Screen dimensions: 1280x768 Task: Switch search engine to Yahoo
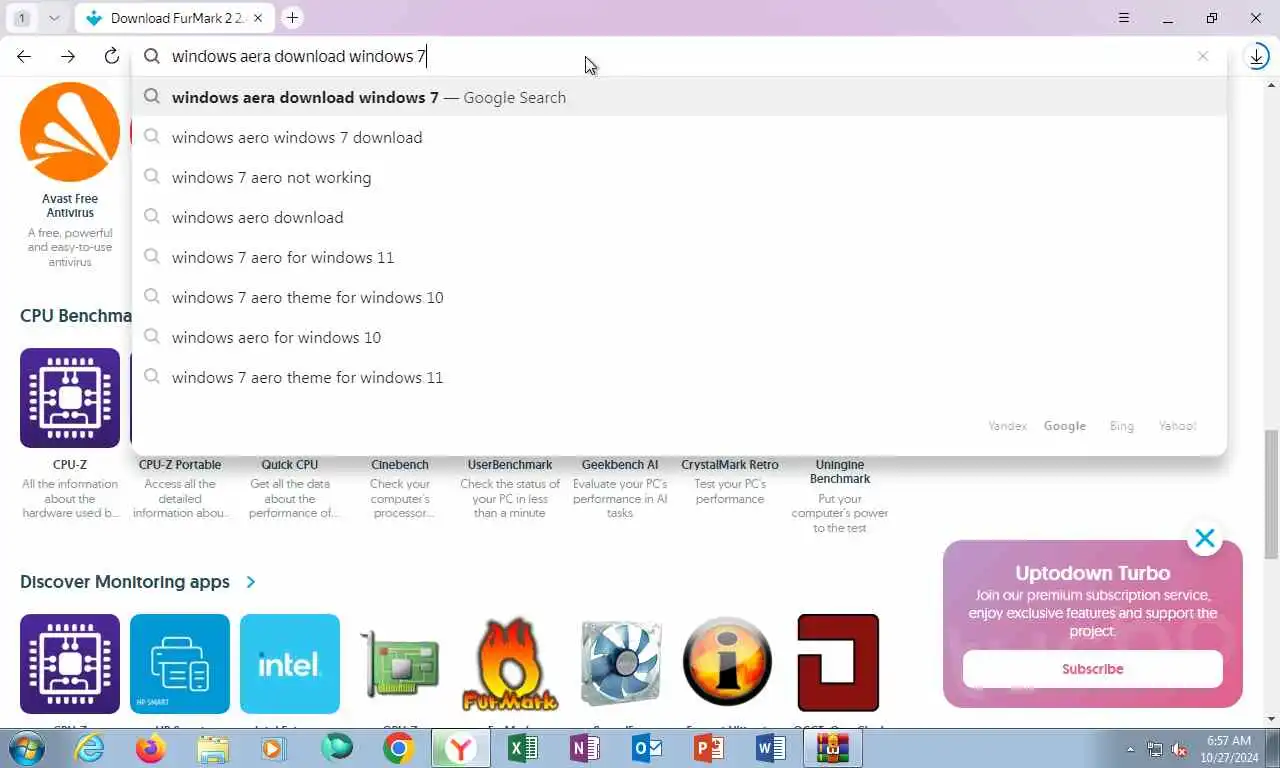[x=1177, y=426]
